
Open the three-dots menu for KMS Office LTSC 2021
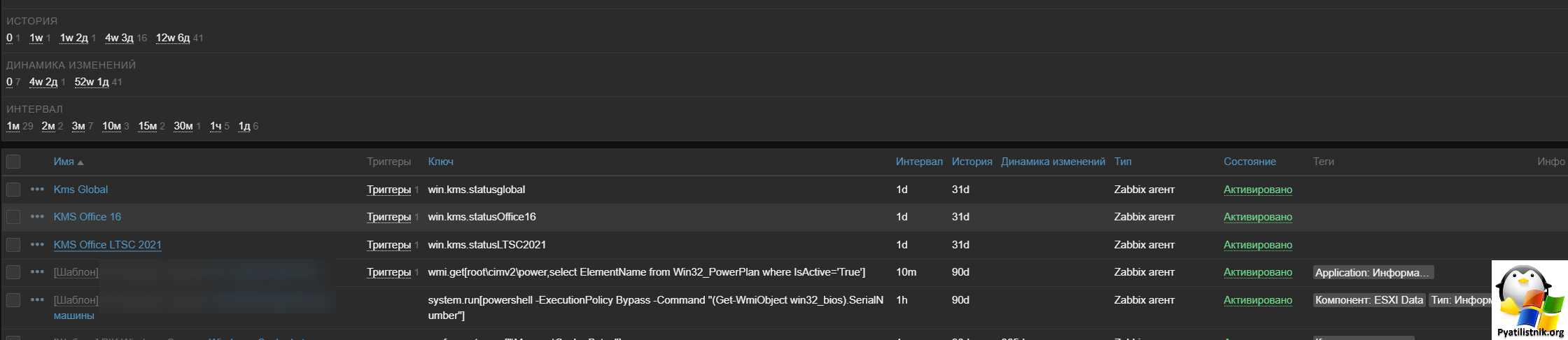coord(37,245)
